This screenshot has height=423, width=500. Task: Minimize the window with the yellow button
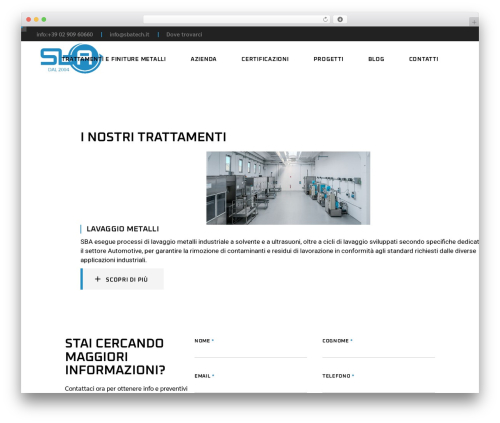click(x=36, y=20)
